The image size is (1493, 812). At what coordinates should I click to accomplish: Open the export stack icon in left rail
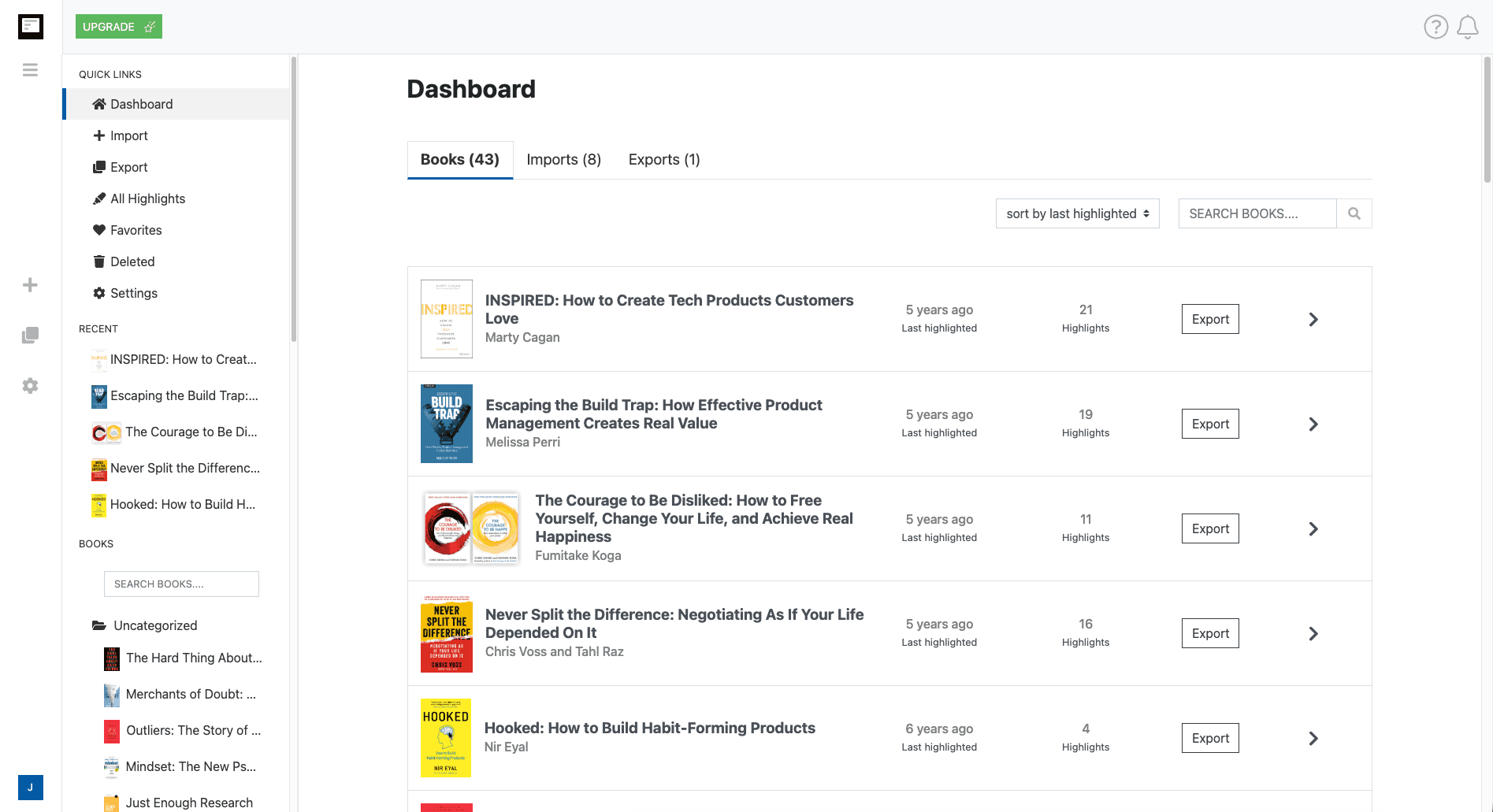[30, 336]
